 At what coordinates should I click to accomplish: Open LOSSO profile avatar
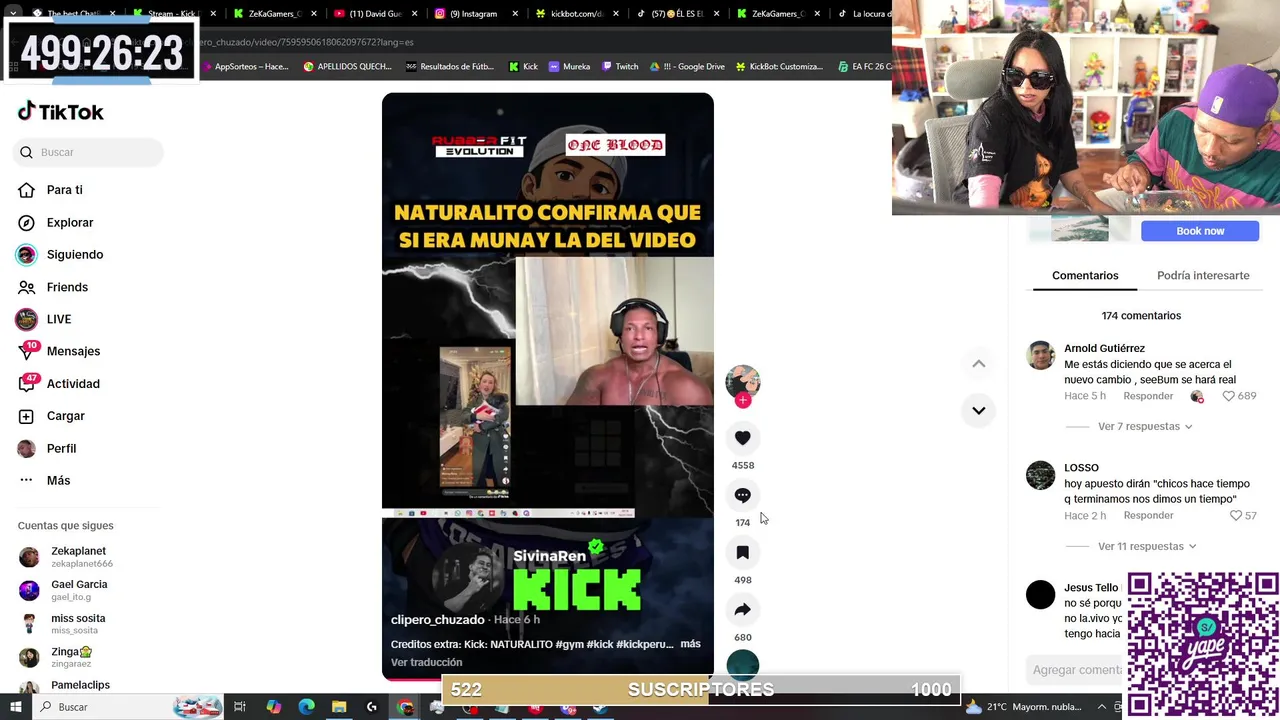click(1041, 475)
